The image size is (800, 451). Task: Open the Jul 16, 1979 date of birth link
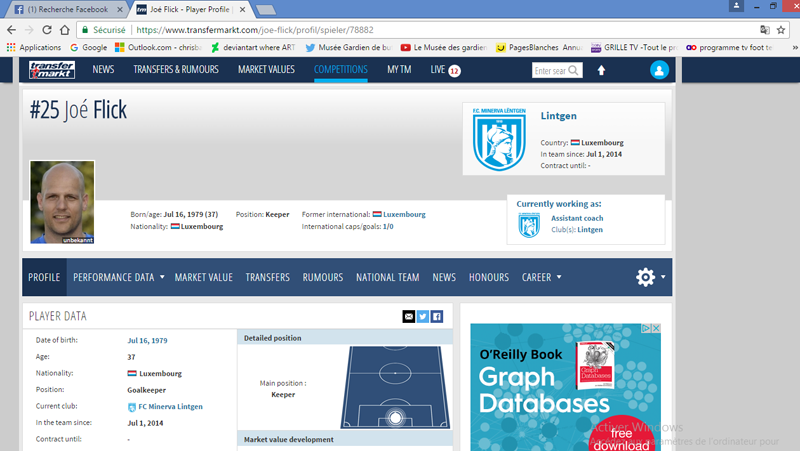coord(147,340)
